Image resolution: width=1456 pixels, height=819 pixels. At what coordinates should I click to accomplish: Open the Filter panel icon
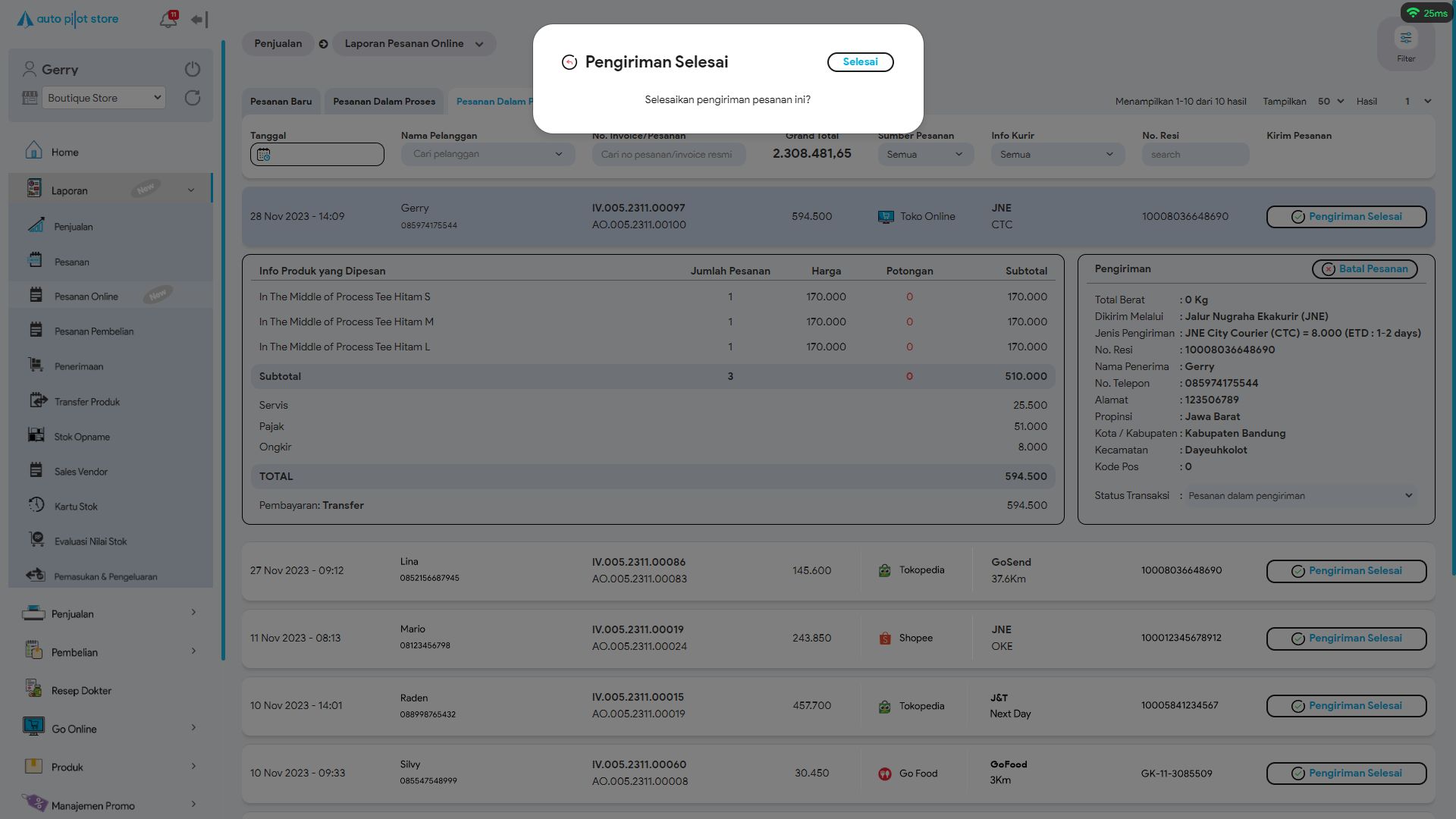(x=1405, y=39)
